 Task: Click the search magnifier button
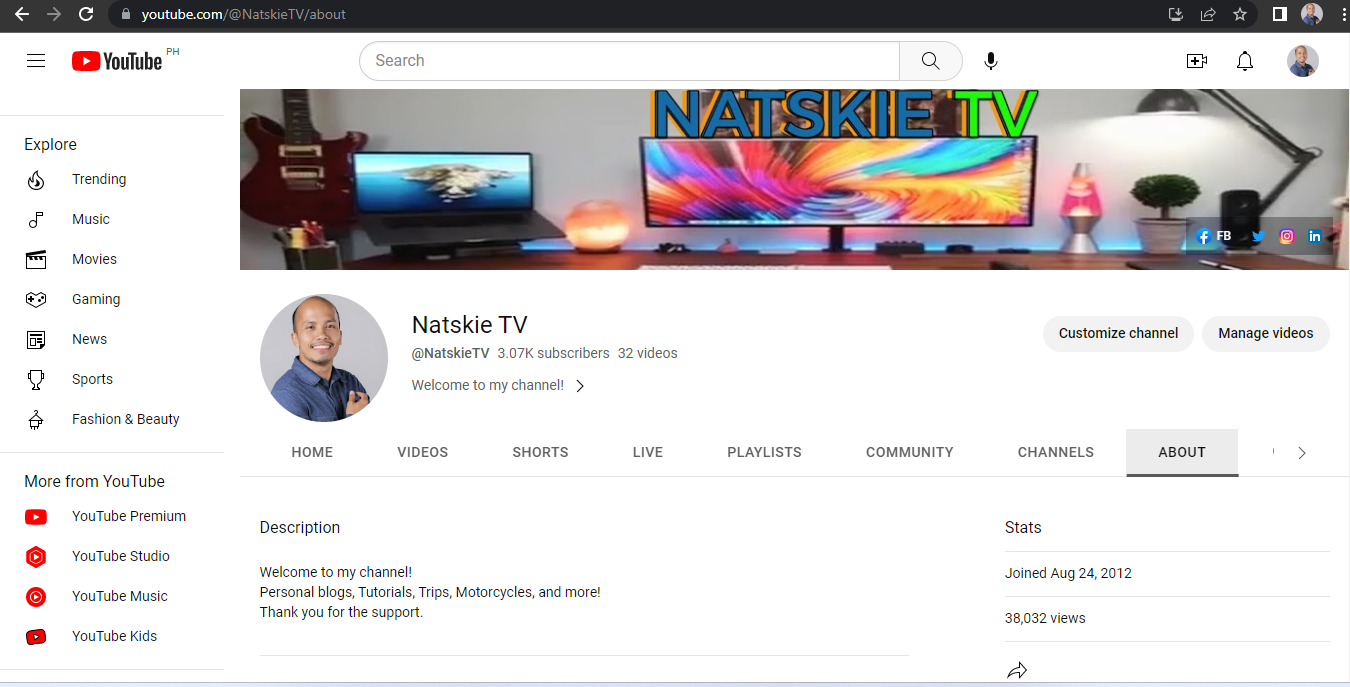(930, 61)
